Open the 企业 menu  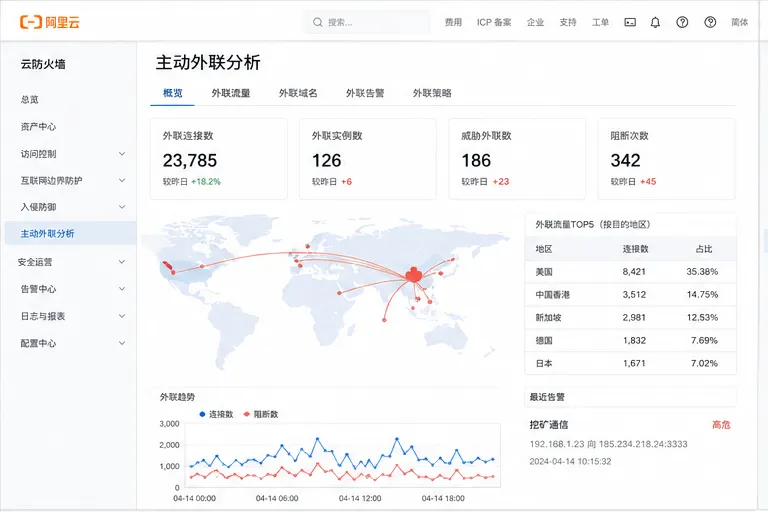pyautogui.click(x=535, y=22)
